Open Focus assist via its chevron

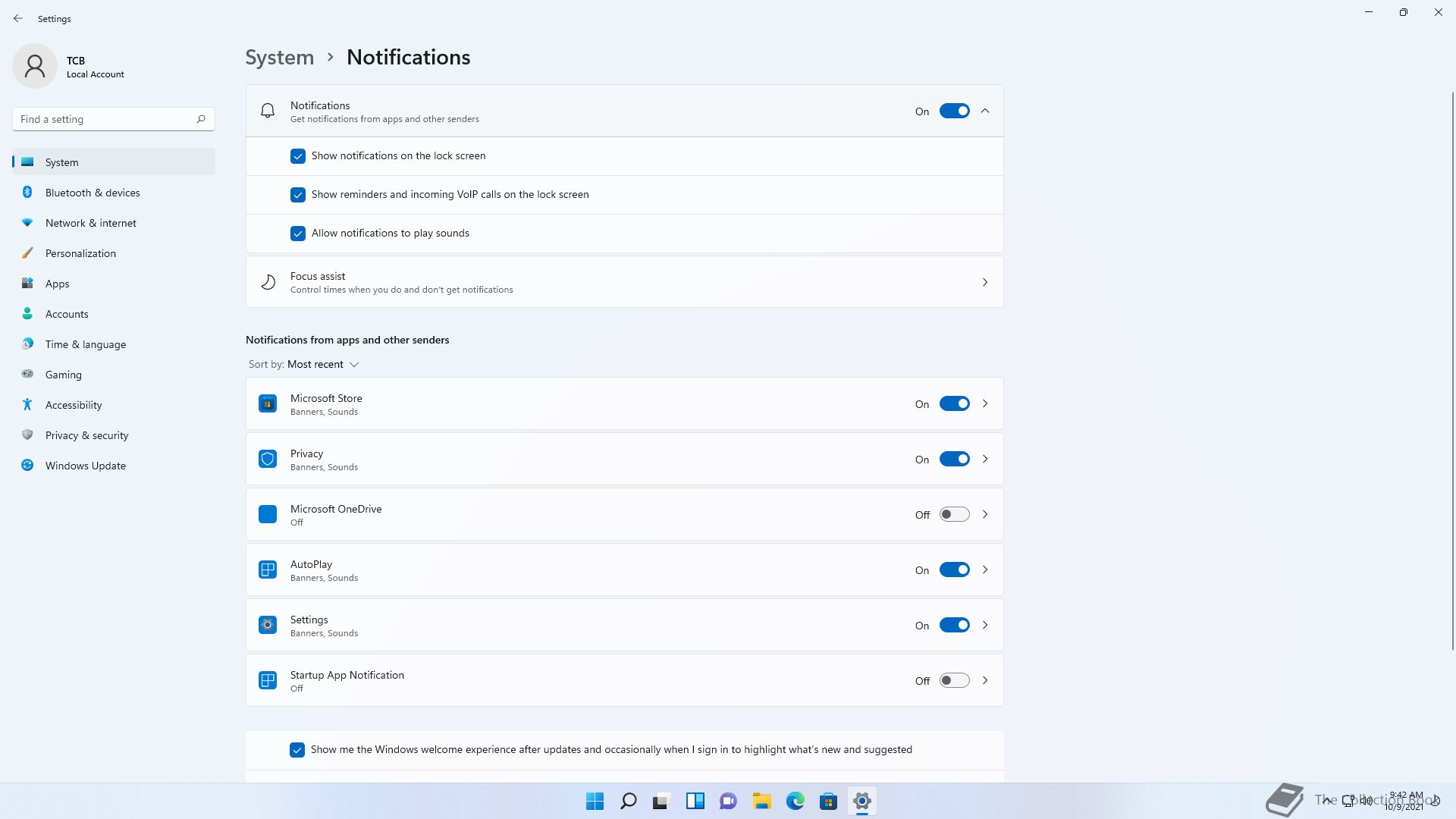[985, 282]
